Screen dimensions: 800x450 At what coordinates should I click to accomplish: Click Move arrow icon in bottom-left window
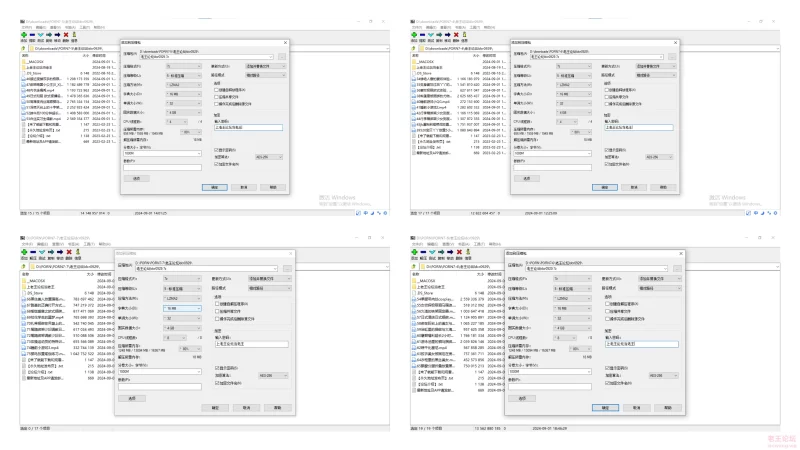coord(60,252)
